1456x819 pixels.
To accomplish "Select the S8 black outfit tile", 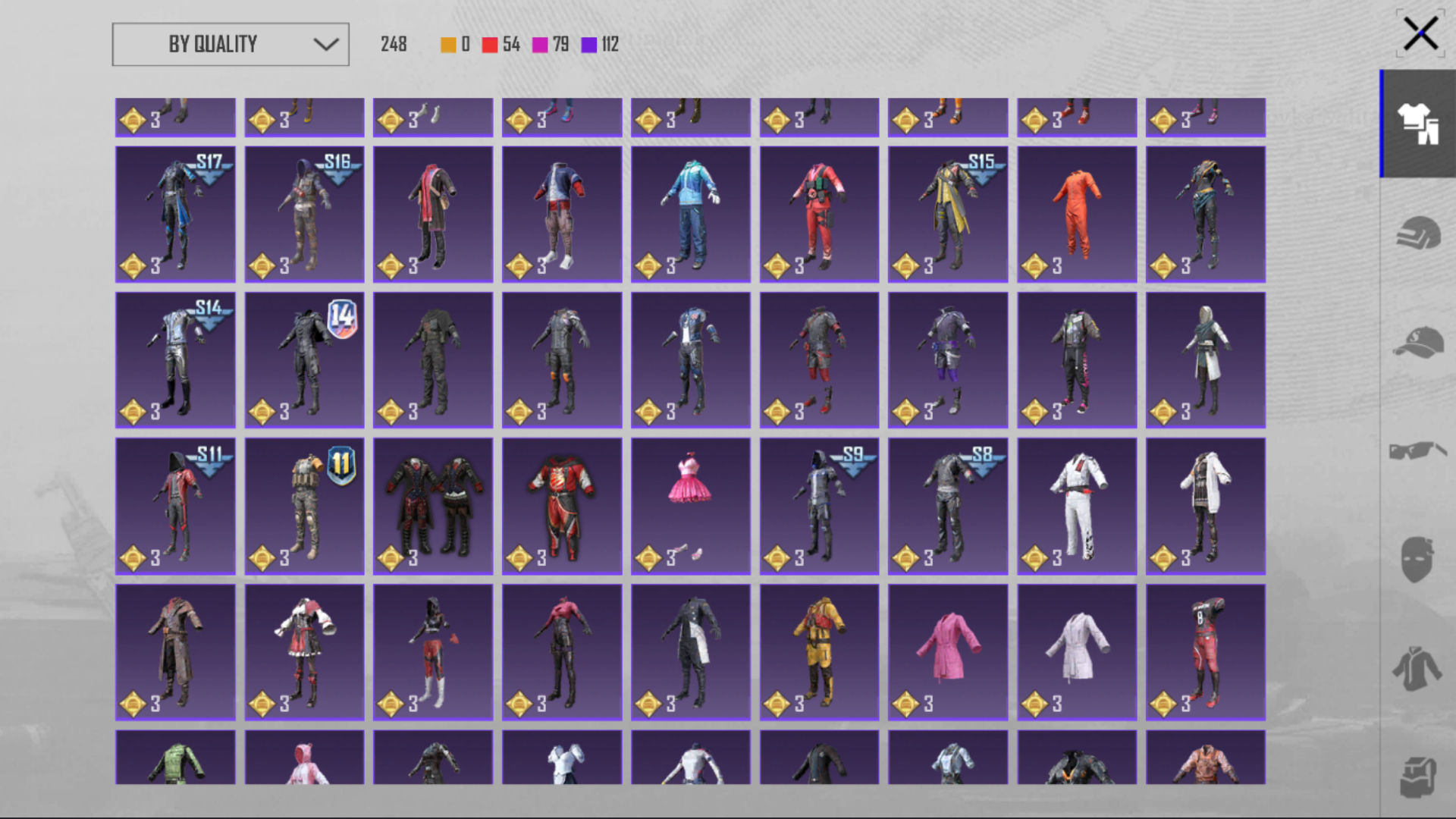I will (x=948, y=506).
